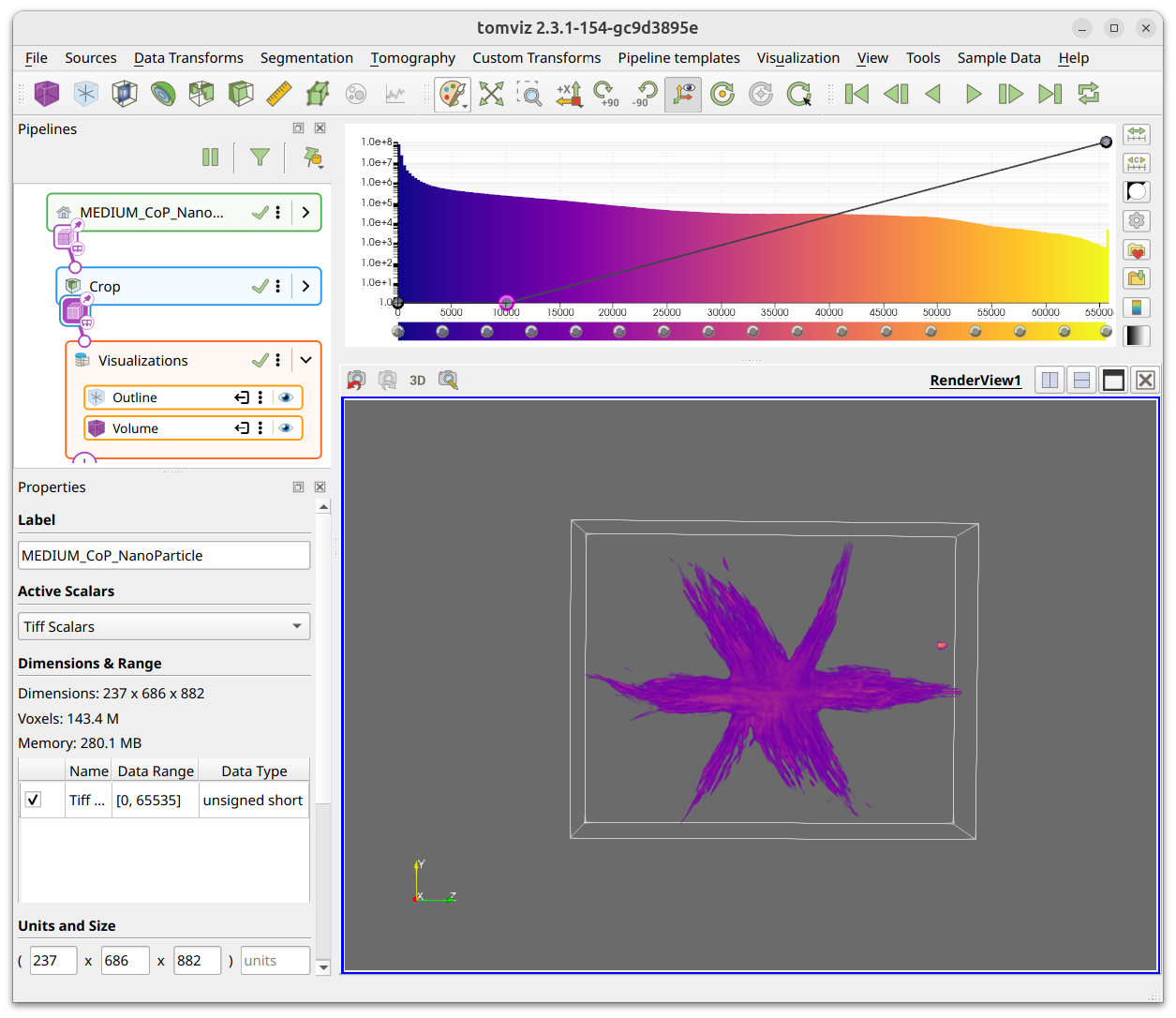Viewport: 1176px width, 1018px height.
Task: Click the render view camera undo icon
Action: 356,381
